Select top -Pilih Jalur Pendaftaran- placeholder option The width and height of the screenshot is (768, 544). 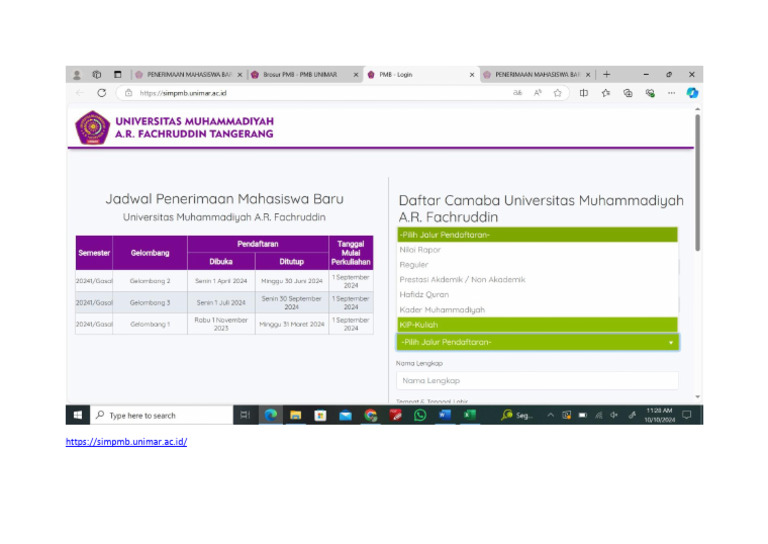click(x=537, y=235)
